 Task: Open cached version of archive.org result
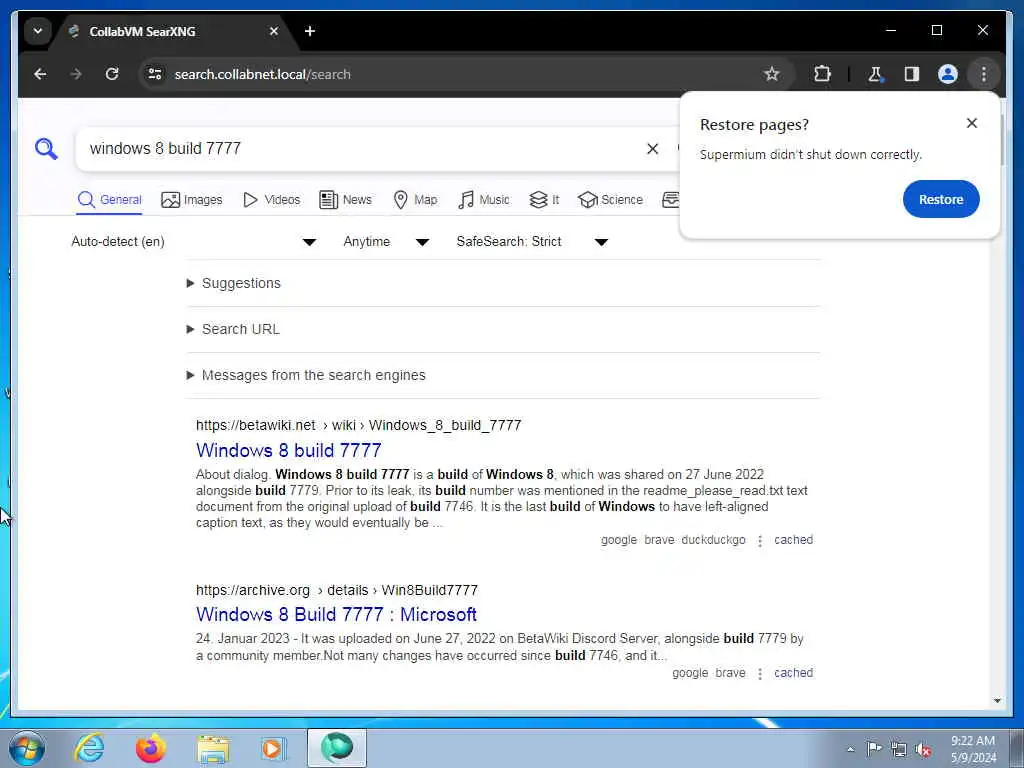coord(793,673)
